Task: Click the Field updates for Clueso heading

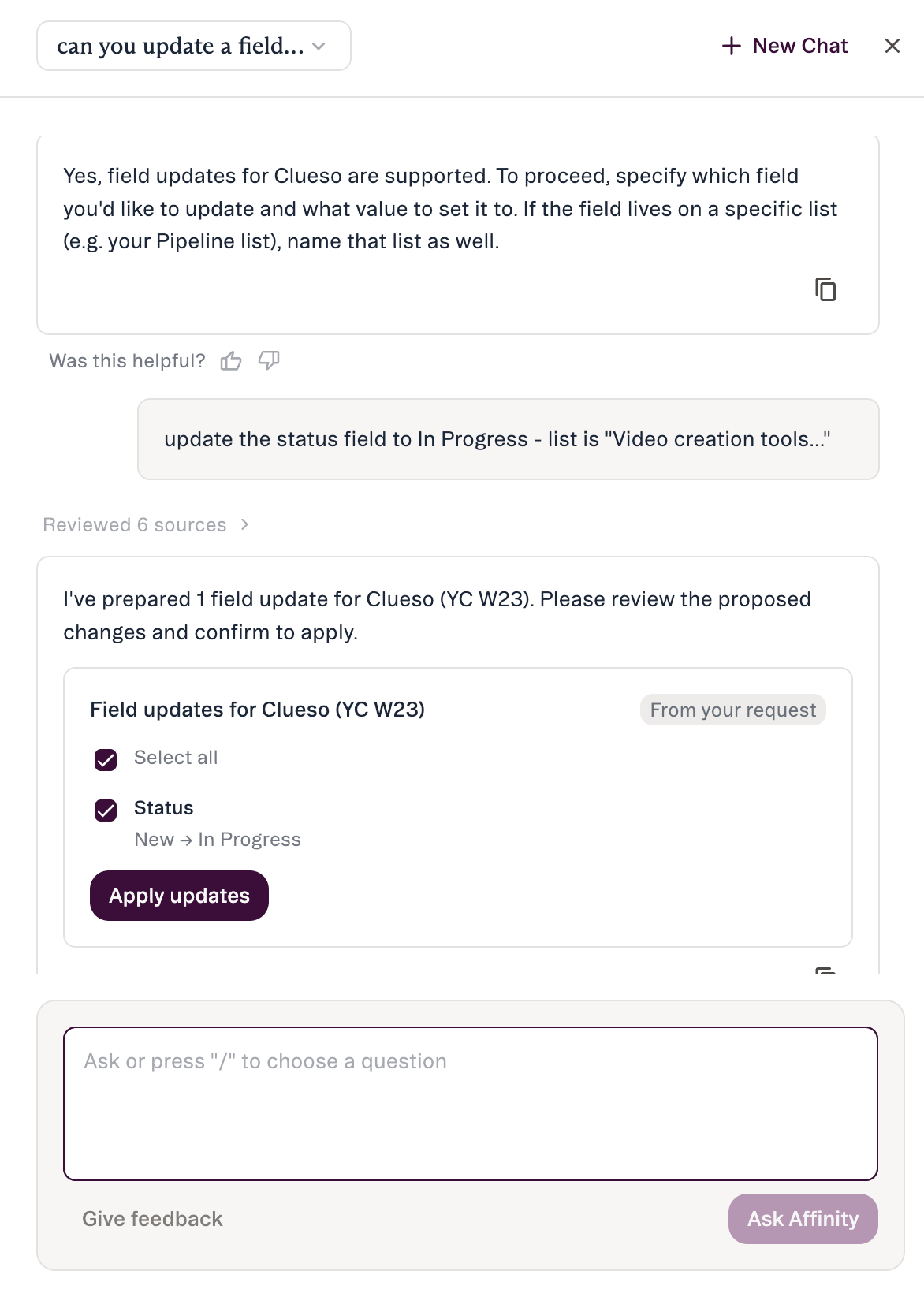Action: (257, 710)
